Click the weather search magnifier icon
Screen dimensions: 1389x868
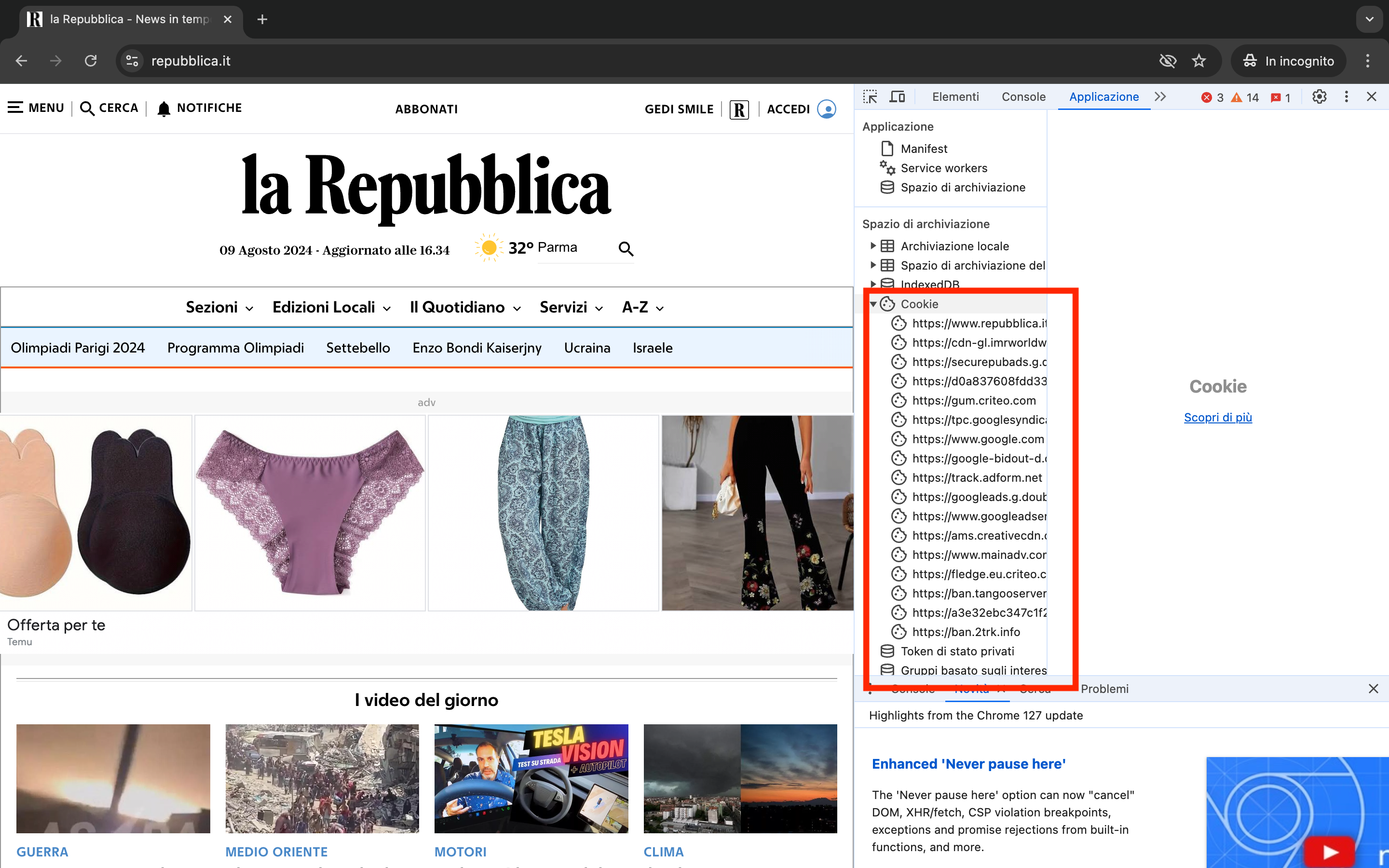(x=626, y=248)
